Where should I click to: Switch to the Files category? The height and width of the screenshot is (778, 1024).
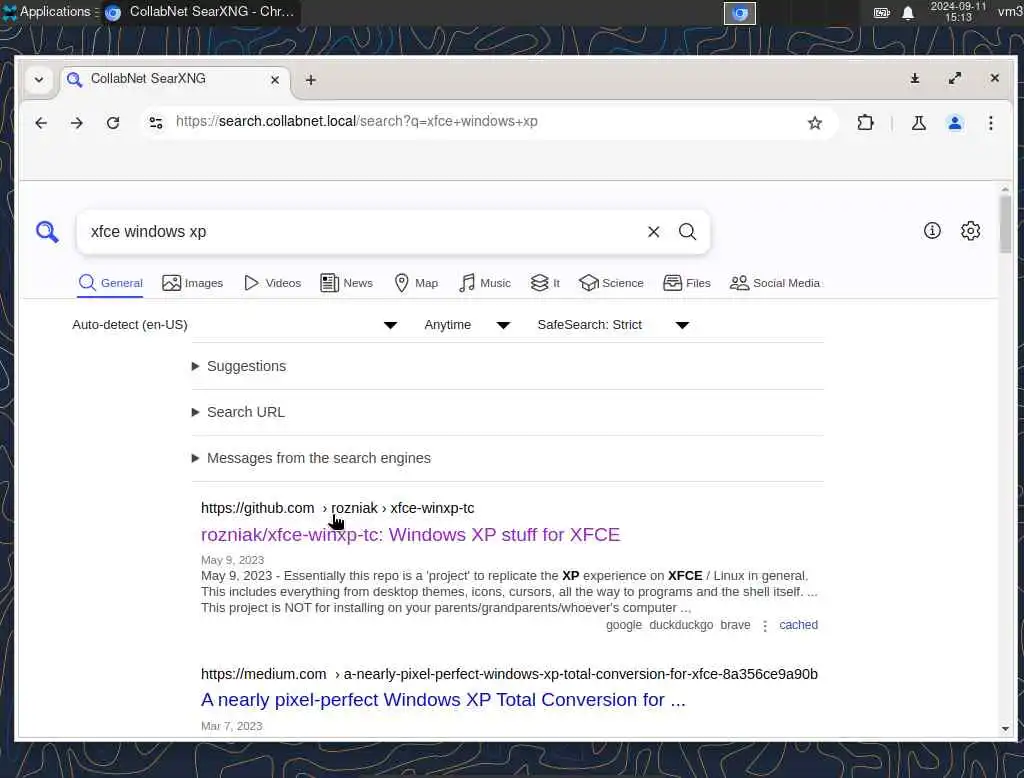[x=687, y=283]
